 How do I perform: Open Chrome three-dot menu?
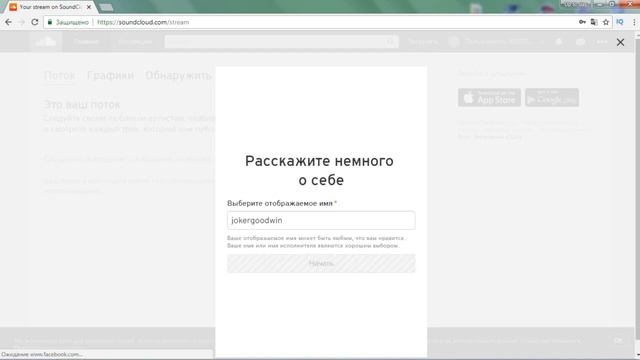coord(634,22)
